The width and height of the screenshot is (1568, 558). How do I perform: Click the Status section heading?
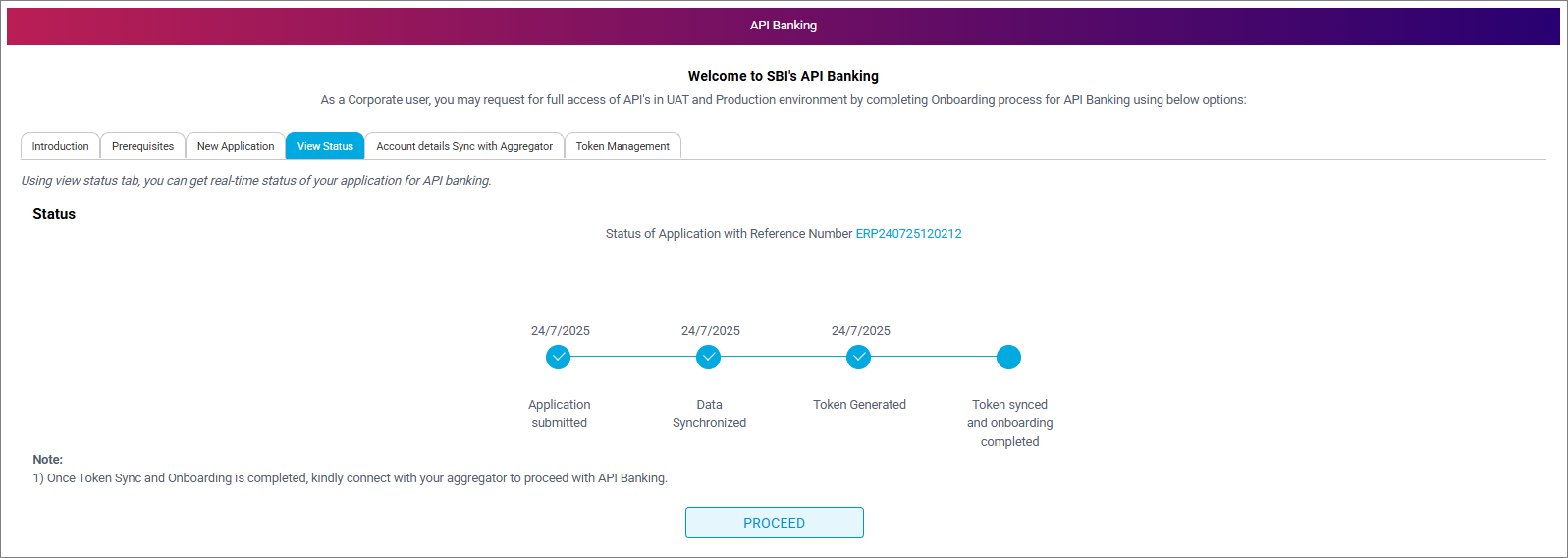(54, 214)
